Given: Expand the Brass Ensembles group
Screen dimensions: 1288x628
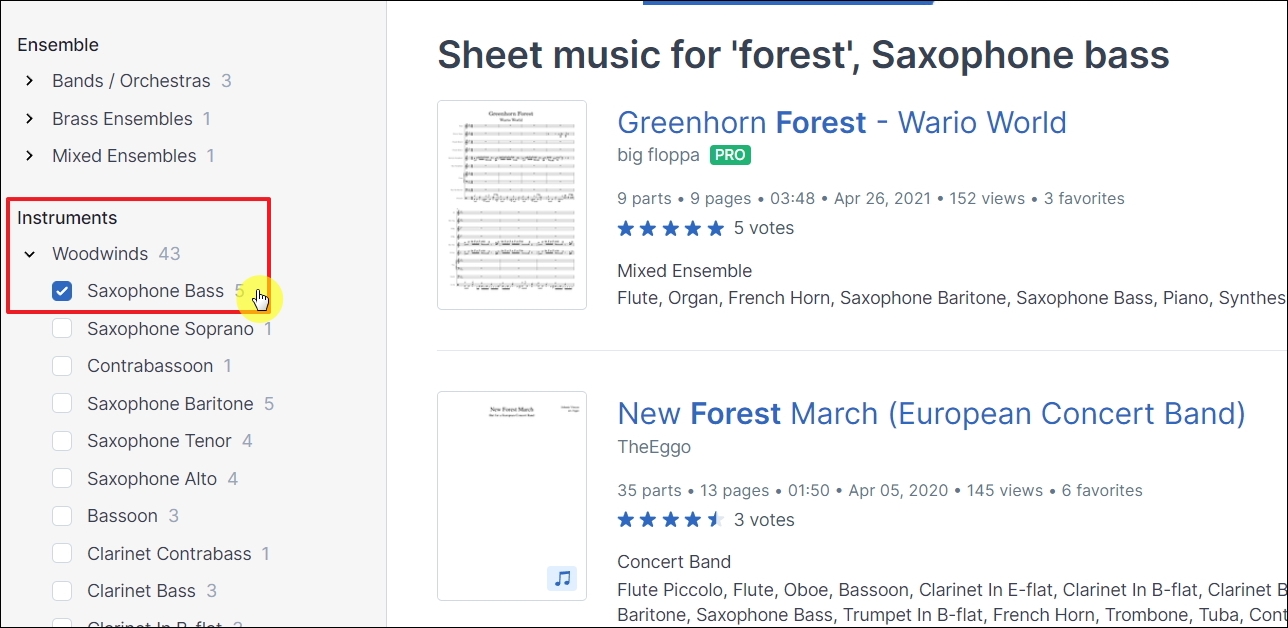Looking at the screenshot, I should click(x=30, y=119).
